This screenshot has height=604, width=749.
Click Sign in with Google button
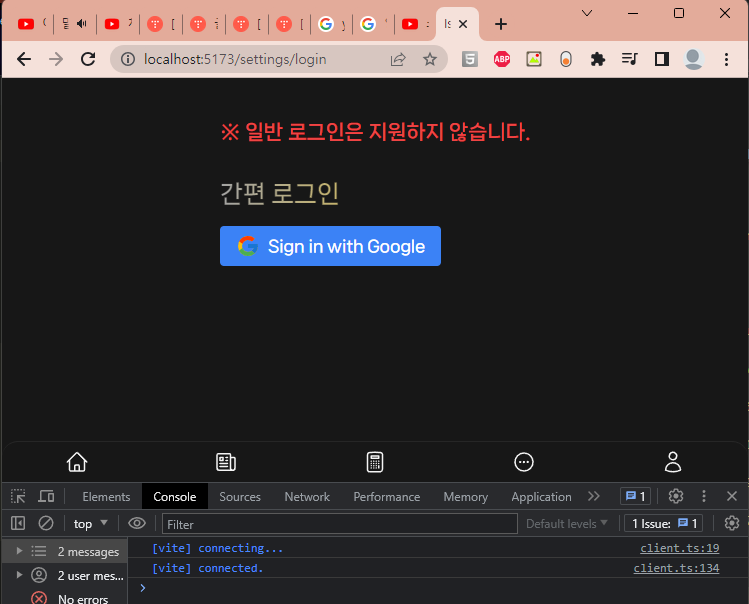pyautogui.click(x=330, y=246)
